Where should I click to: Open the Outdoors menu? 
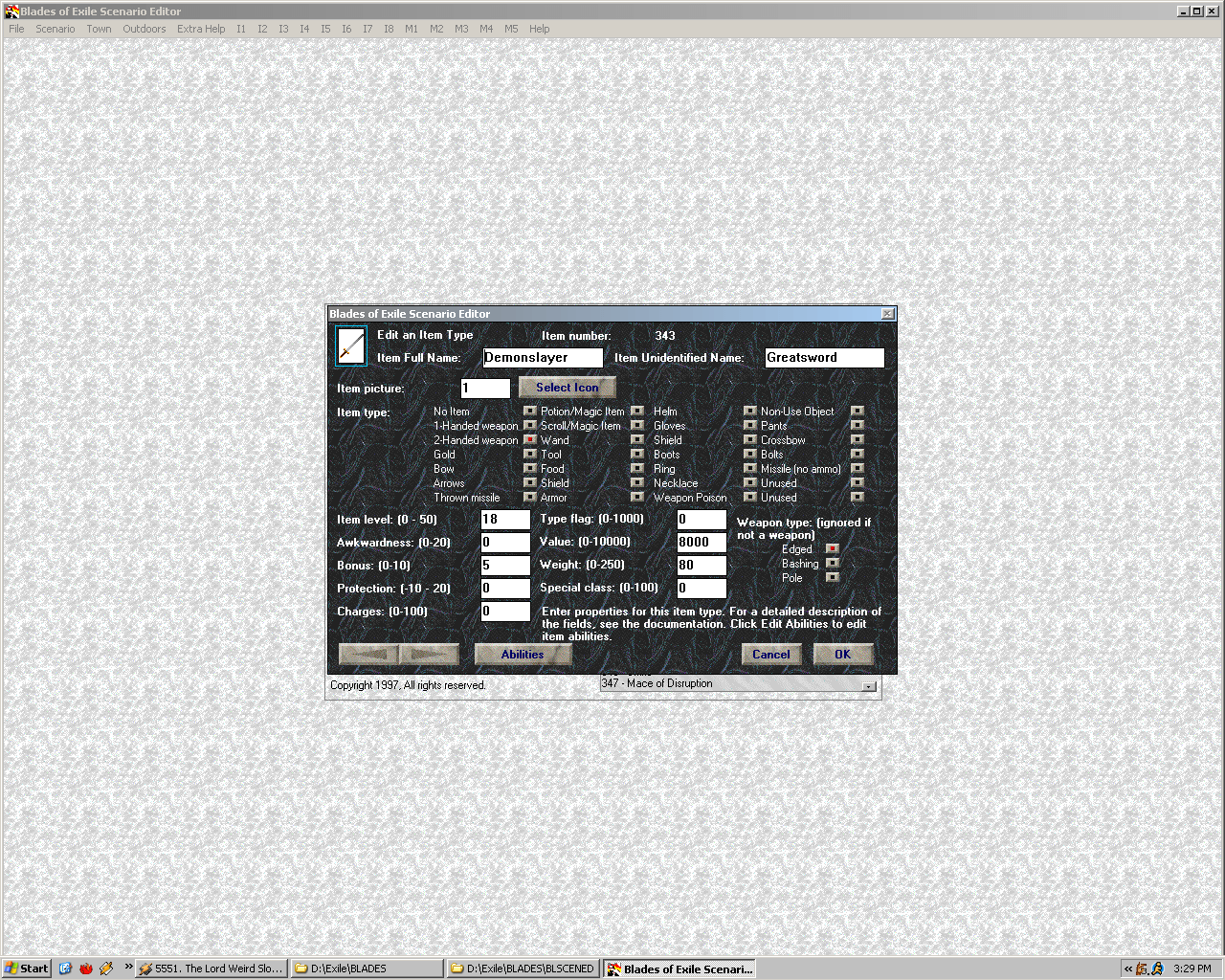(144, 29)
